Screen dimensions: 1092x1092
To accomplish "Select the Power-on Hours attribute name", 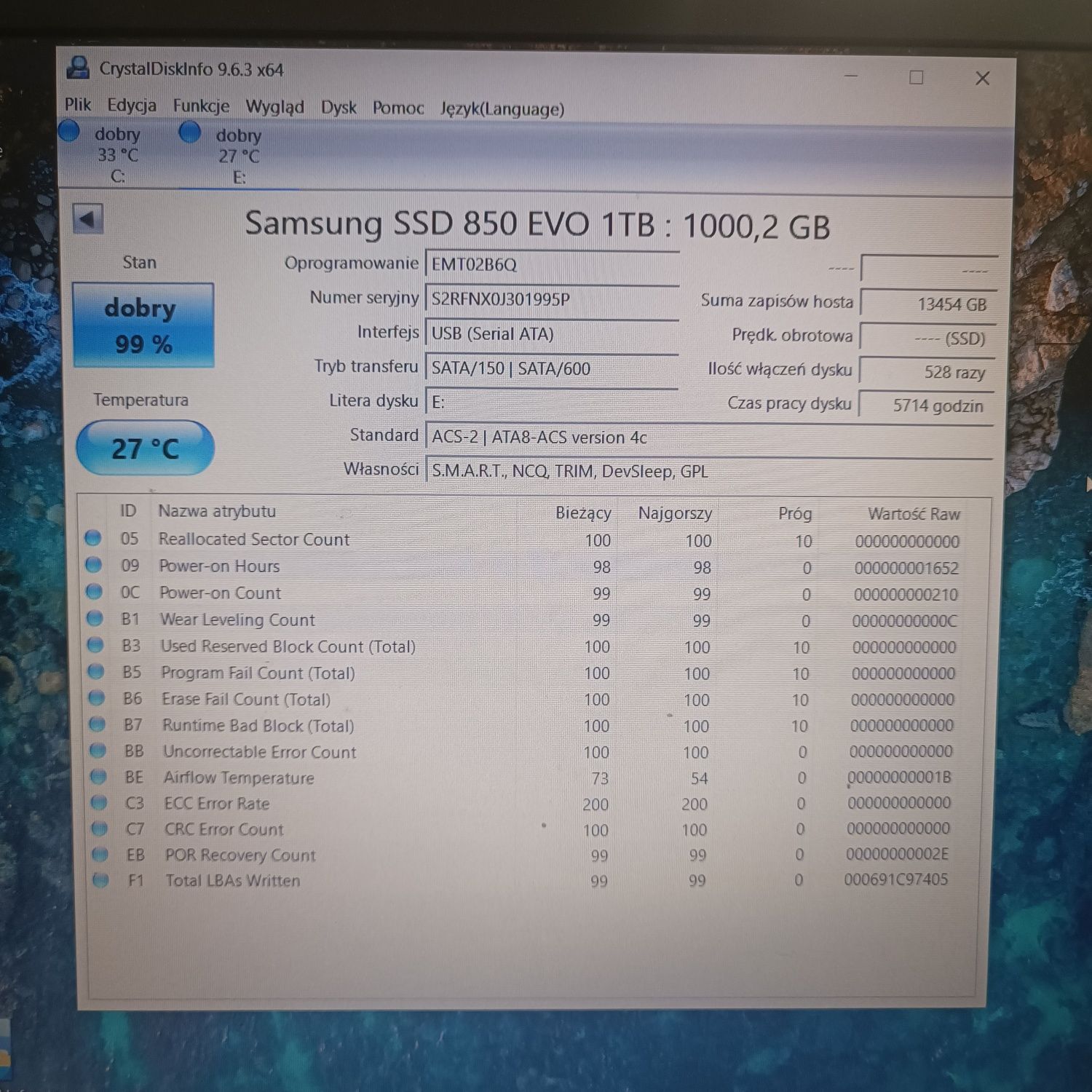I will 219,566.
